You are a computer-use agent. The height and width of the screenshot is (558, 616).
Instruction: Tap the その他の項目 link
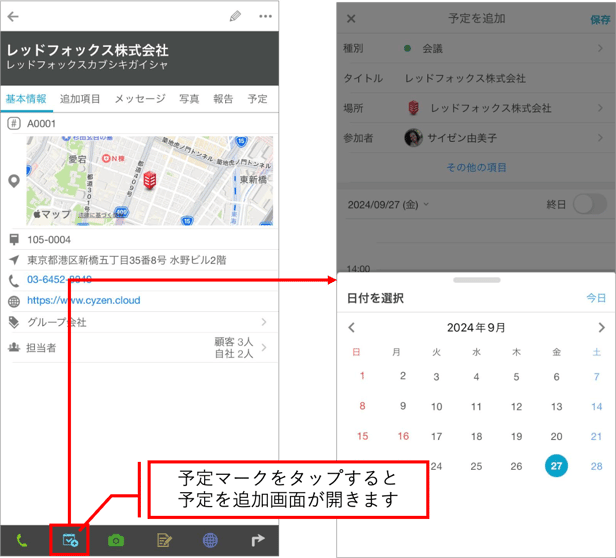coord(476,167)
